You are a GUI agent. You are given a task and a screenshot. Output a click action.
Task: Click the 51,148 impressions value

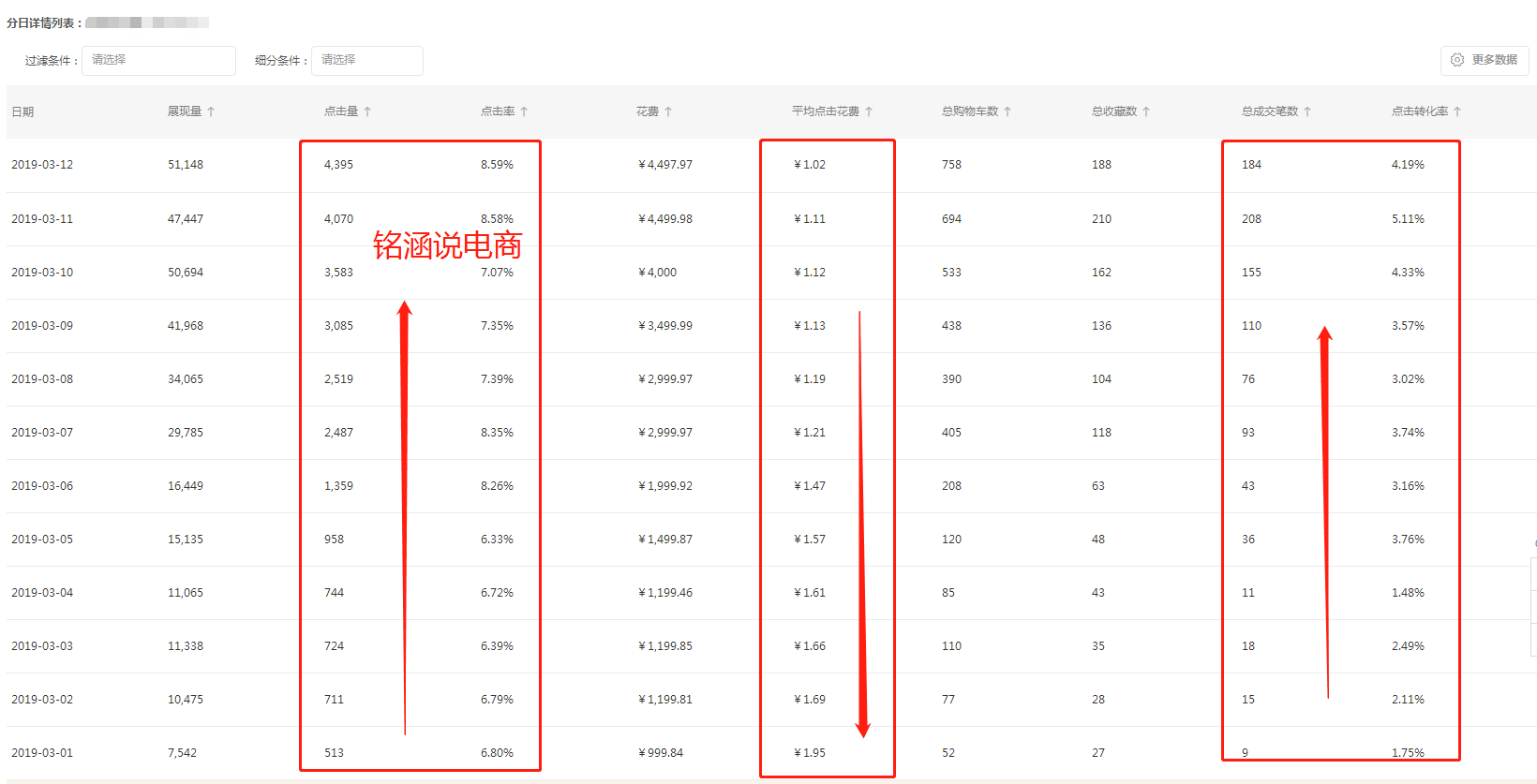186,165
